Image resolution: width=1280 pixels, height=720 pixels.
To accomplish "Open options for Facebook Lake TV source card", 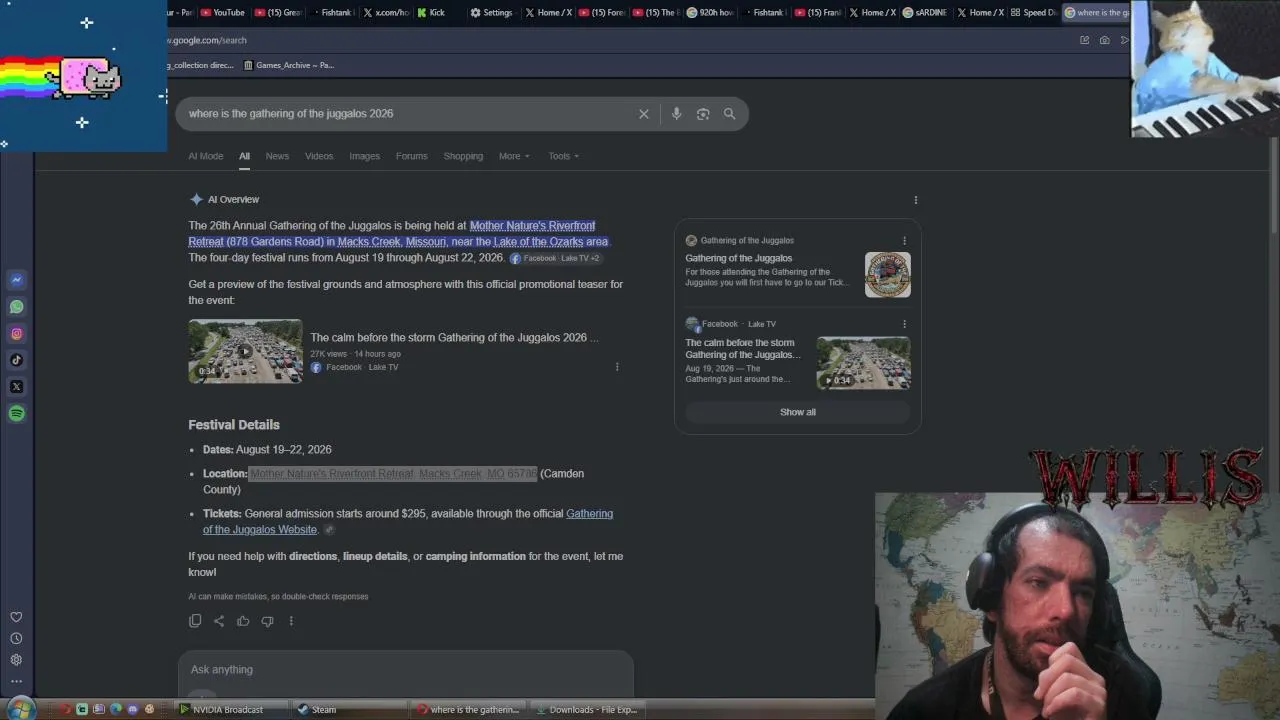I will [904, 324].
